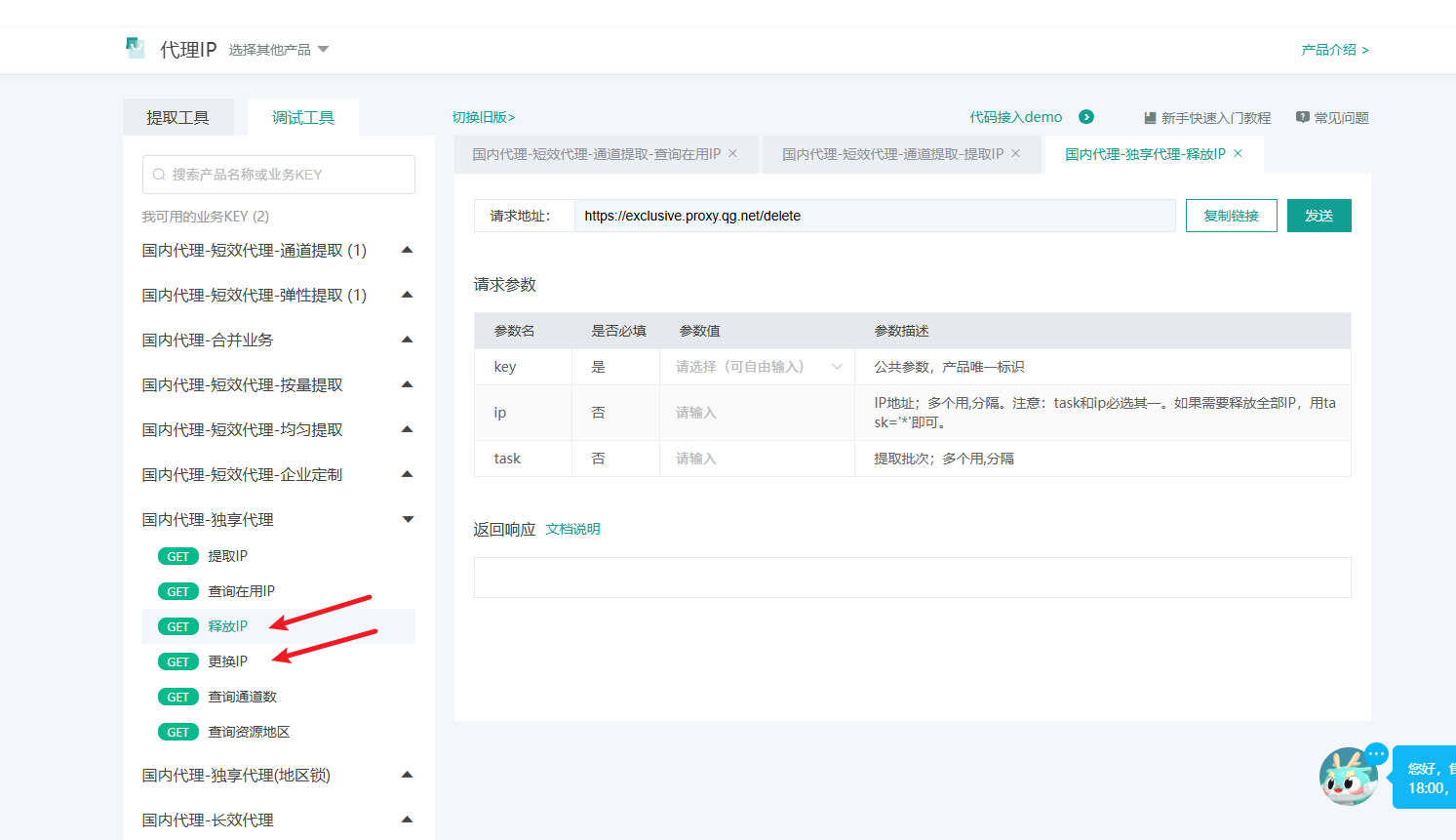
Task: Click the 复制链接 button
Action: pyautogui.click(x=1231, y=216)
